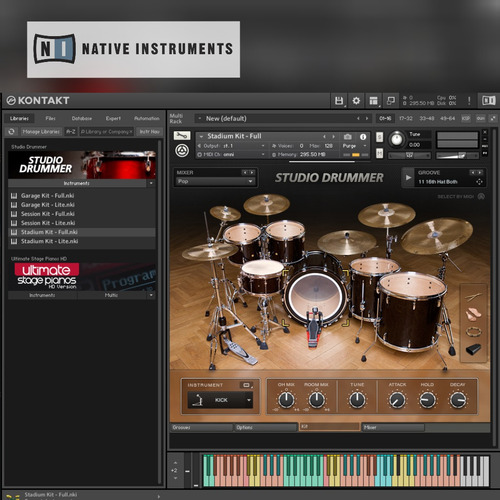Switch to the Database tab

click(82, 118)
